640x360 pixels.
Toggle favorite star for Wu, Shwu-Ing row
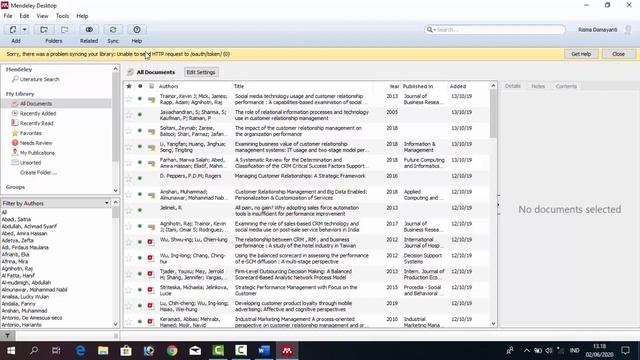(129, 242)
